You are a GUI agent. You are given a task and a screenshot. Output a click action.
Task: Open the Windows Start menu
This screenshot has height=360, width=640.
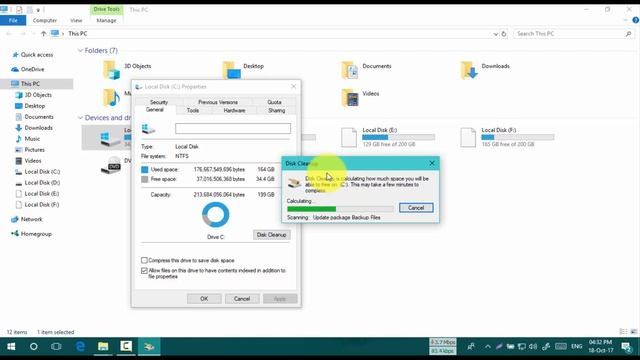11,347
